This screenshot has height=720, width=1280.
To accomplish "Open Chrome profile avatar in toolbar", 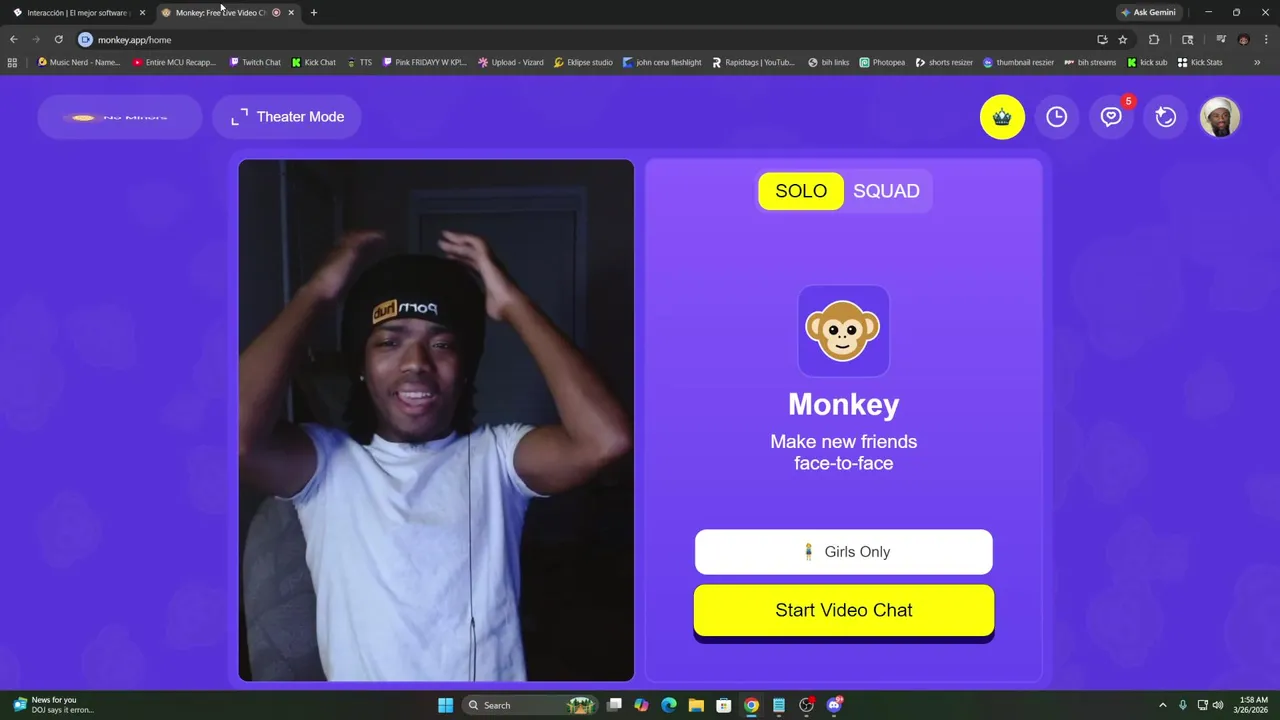I will [1243, 40].
